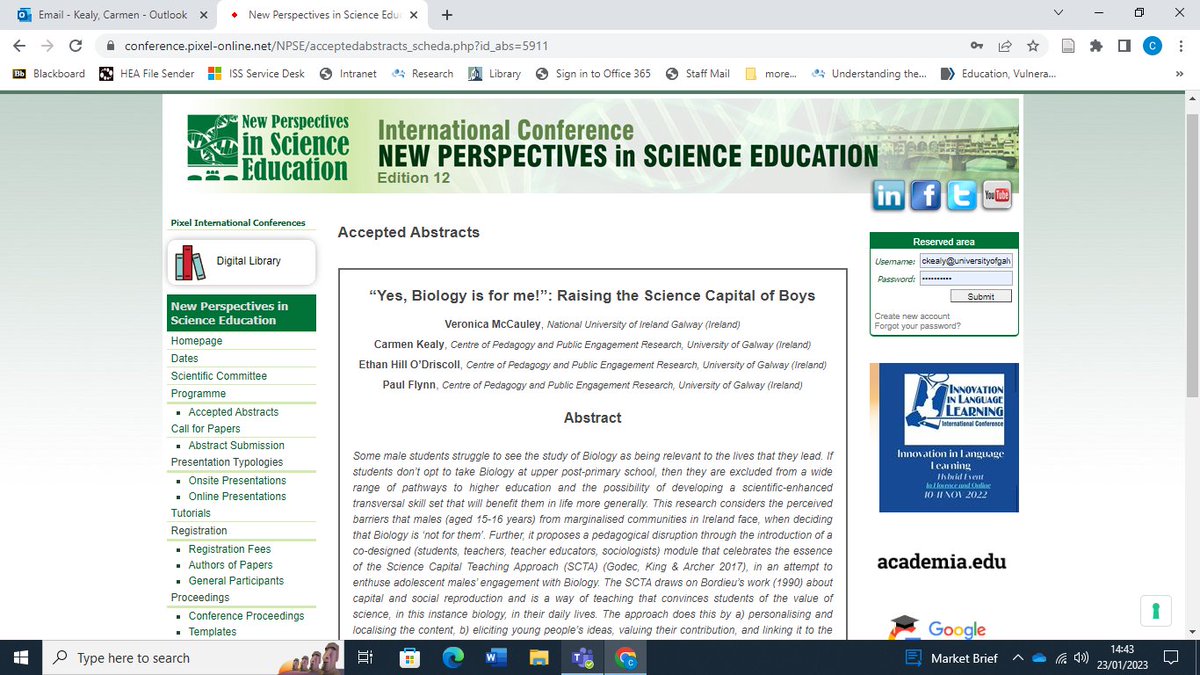Open the Facebook social icon
1200x675 pixels.
click(926, 195)
